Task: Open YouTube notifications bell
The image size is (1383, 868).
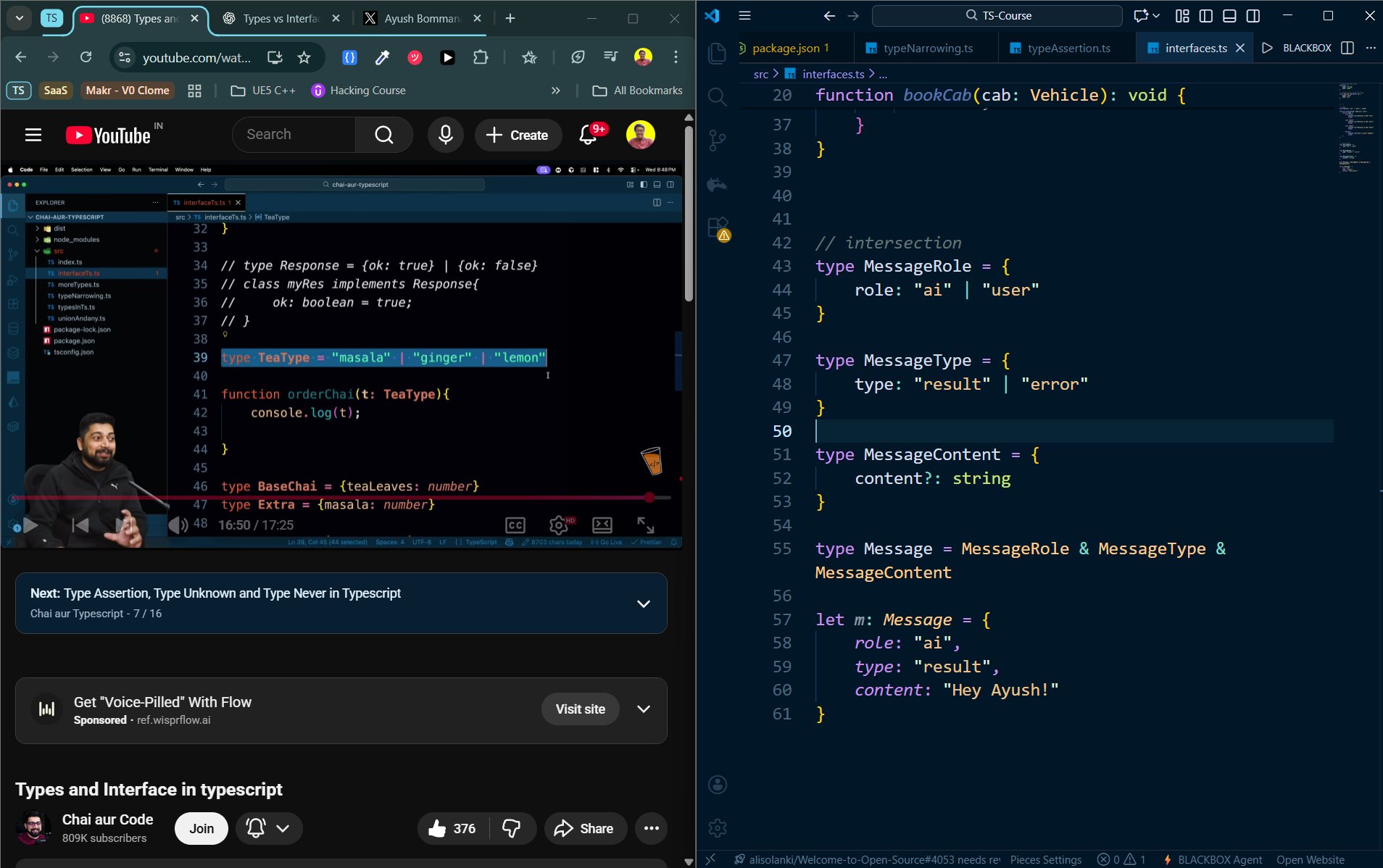Action: 589,134
